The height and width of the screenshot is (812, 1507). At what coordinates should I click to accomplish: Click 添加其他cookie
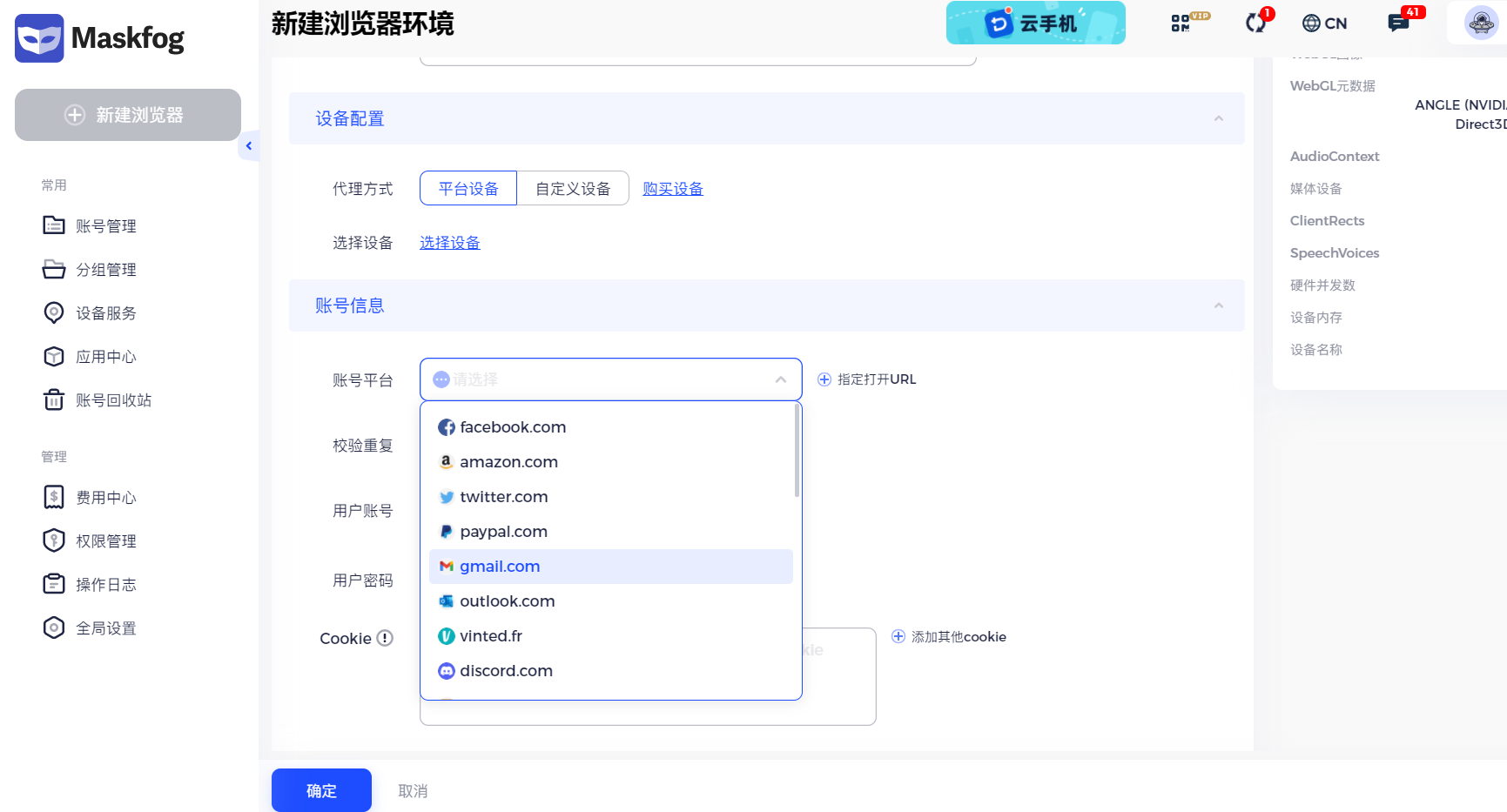pyautogui.click(x=949, y=637)
